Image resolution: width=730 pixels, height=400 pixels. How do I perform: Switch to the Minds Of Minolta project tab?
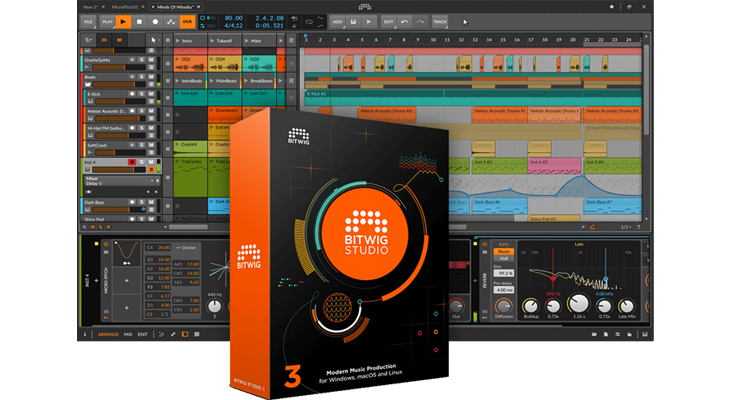point(175,7)
